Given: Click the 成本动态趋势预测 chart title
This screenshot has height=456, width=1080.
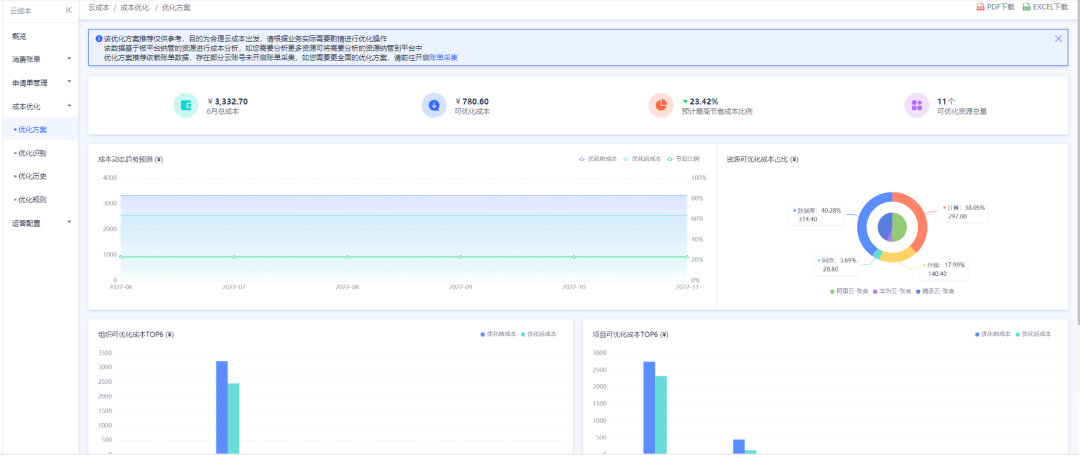Looking at the screenshot, I should (131, 159).
